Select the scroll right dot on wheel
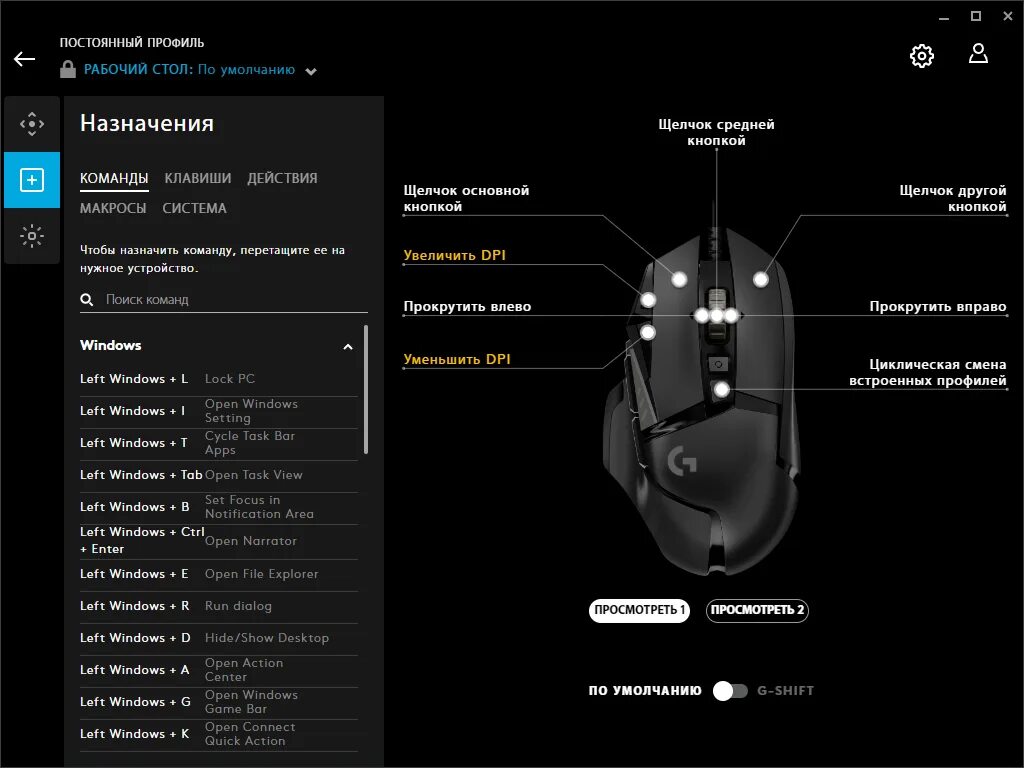1024x768 pixels. click(731, 316)
